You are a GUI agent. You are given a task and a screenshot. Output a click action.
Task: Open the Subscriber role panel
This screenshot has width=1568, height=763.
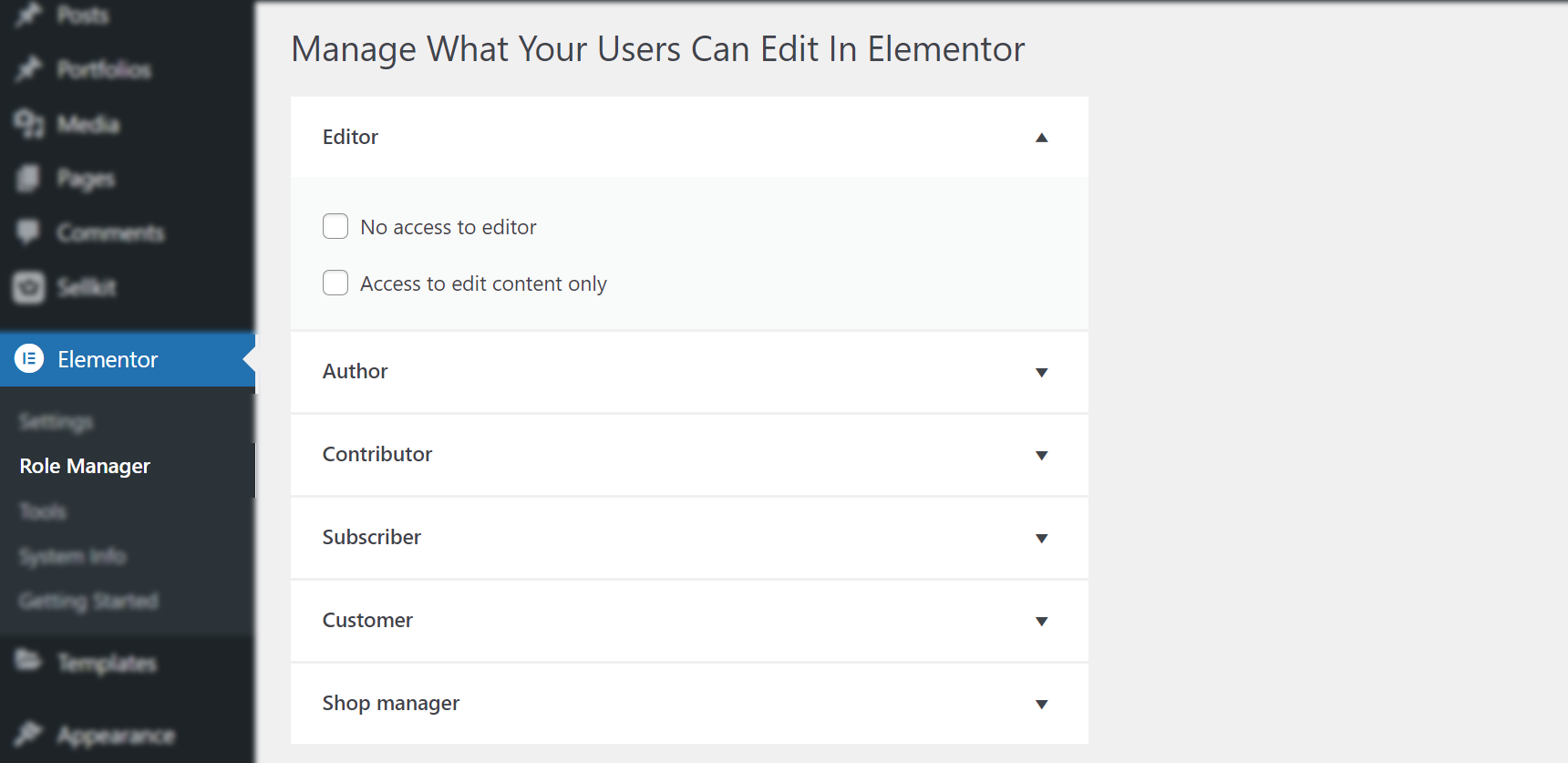coord(1042,538)
